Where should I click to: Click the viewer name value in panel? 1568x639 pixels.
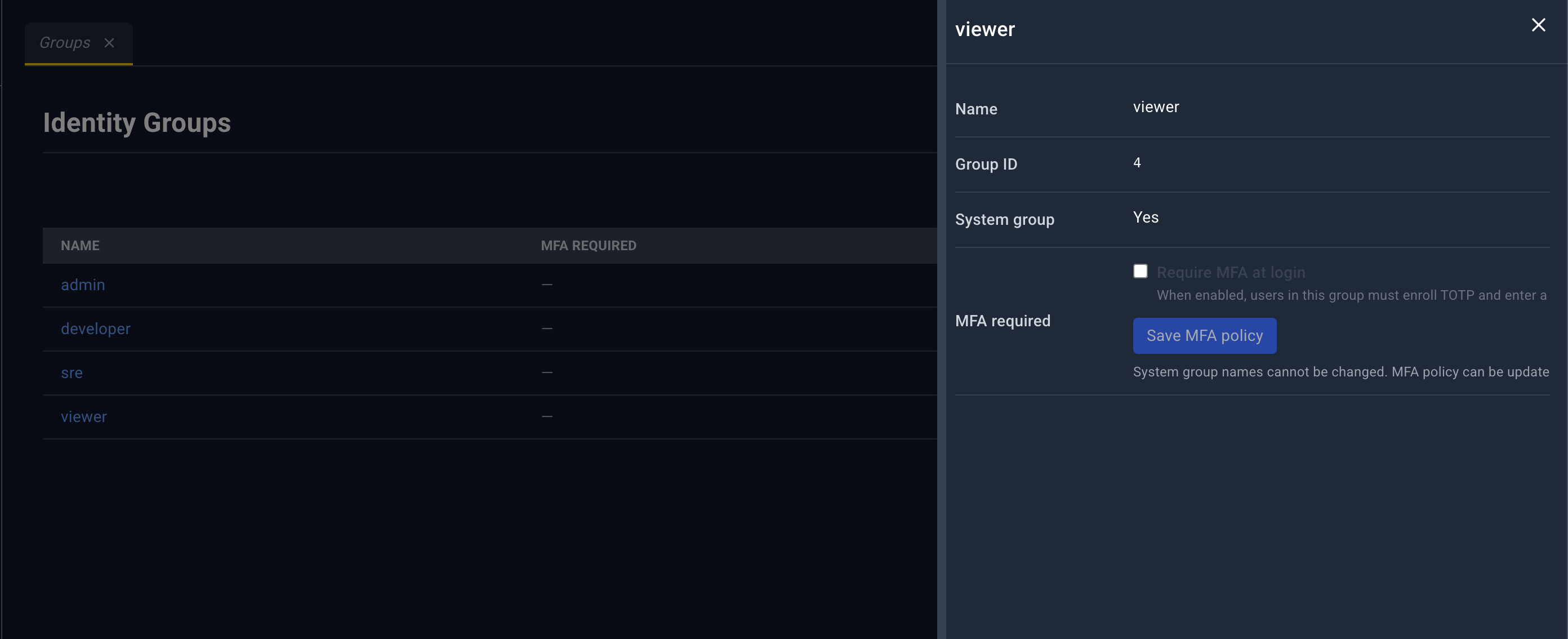click(x=1156, y=107)
